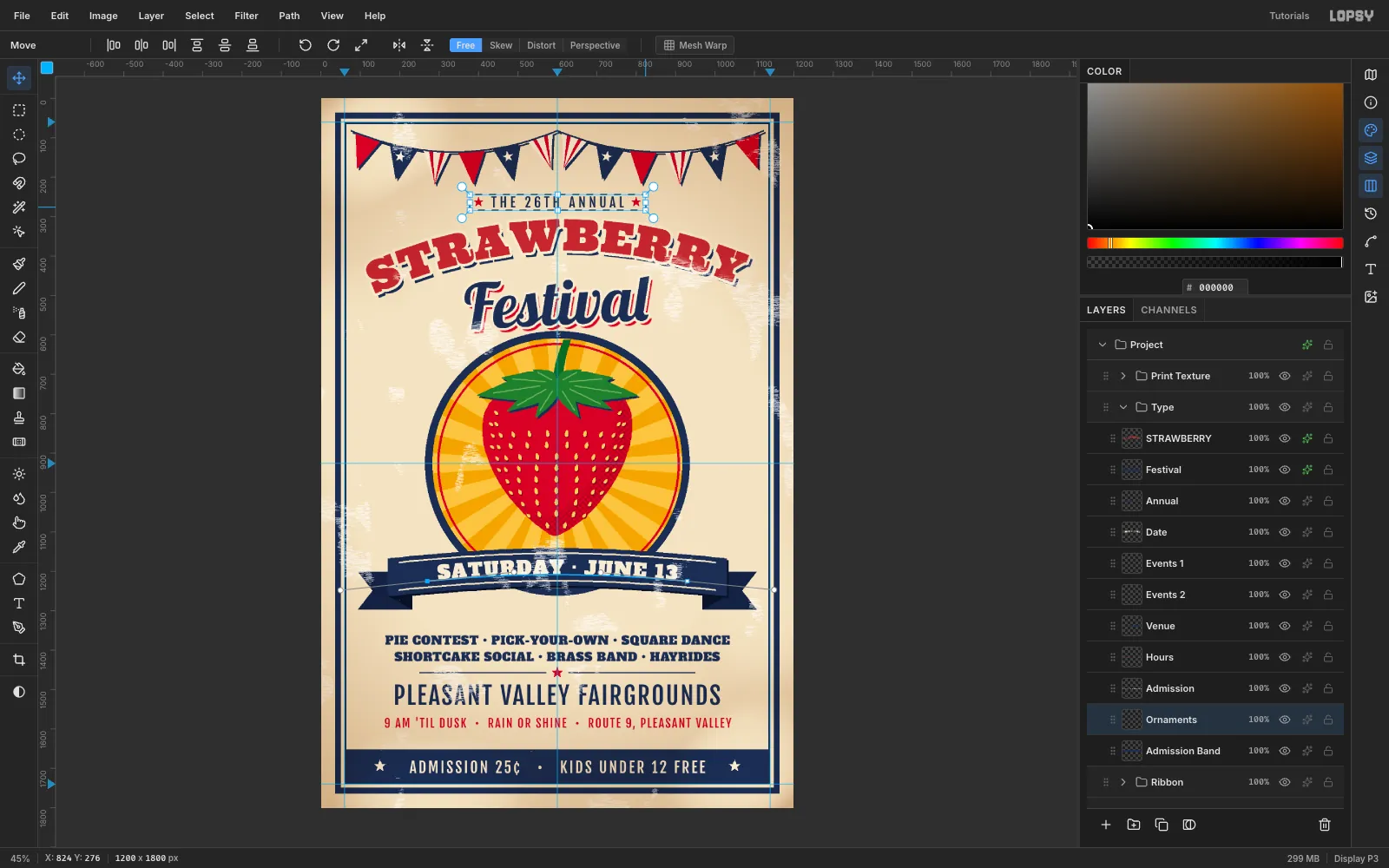
Task: Pick a color in the saturation field
Action: point(1215,156)
